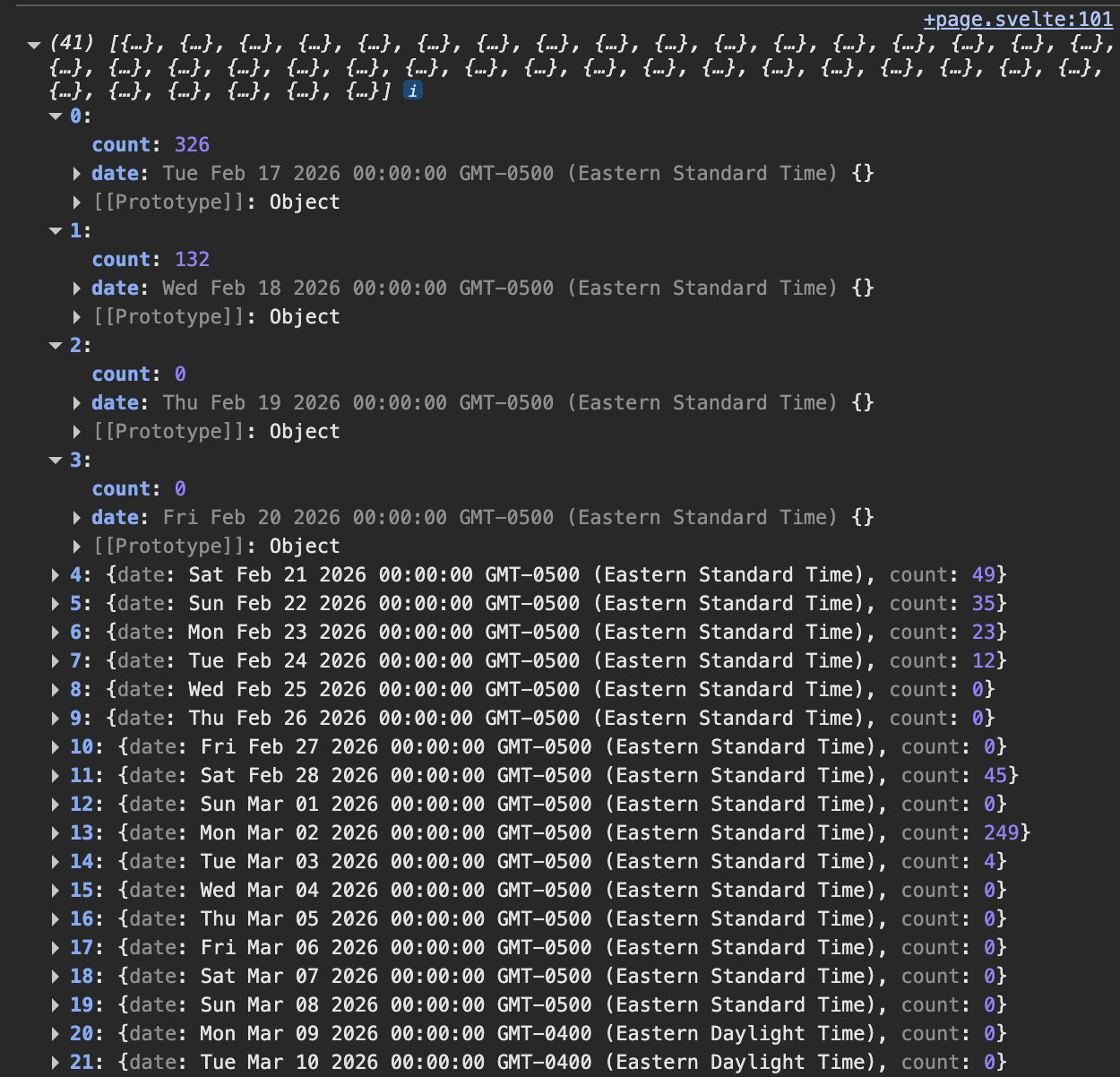Expand item 13 with count 249
This screenshot has height=1077, width=1120.
click(56, 833)
